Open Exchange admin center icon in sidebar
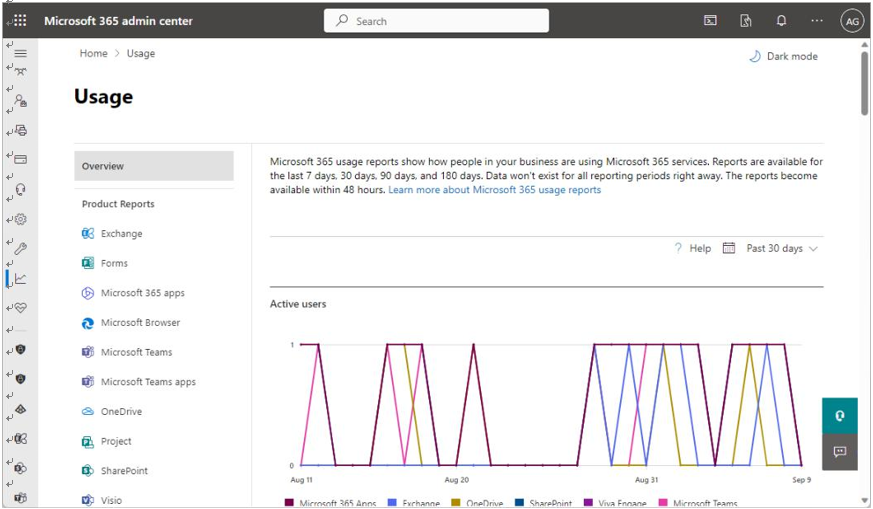Viewport: 873px width, 509px height. (21, 439)
